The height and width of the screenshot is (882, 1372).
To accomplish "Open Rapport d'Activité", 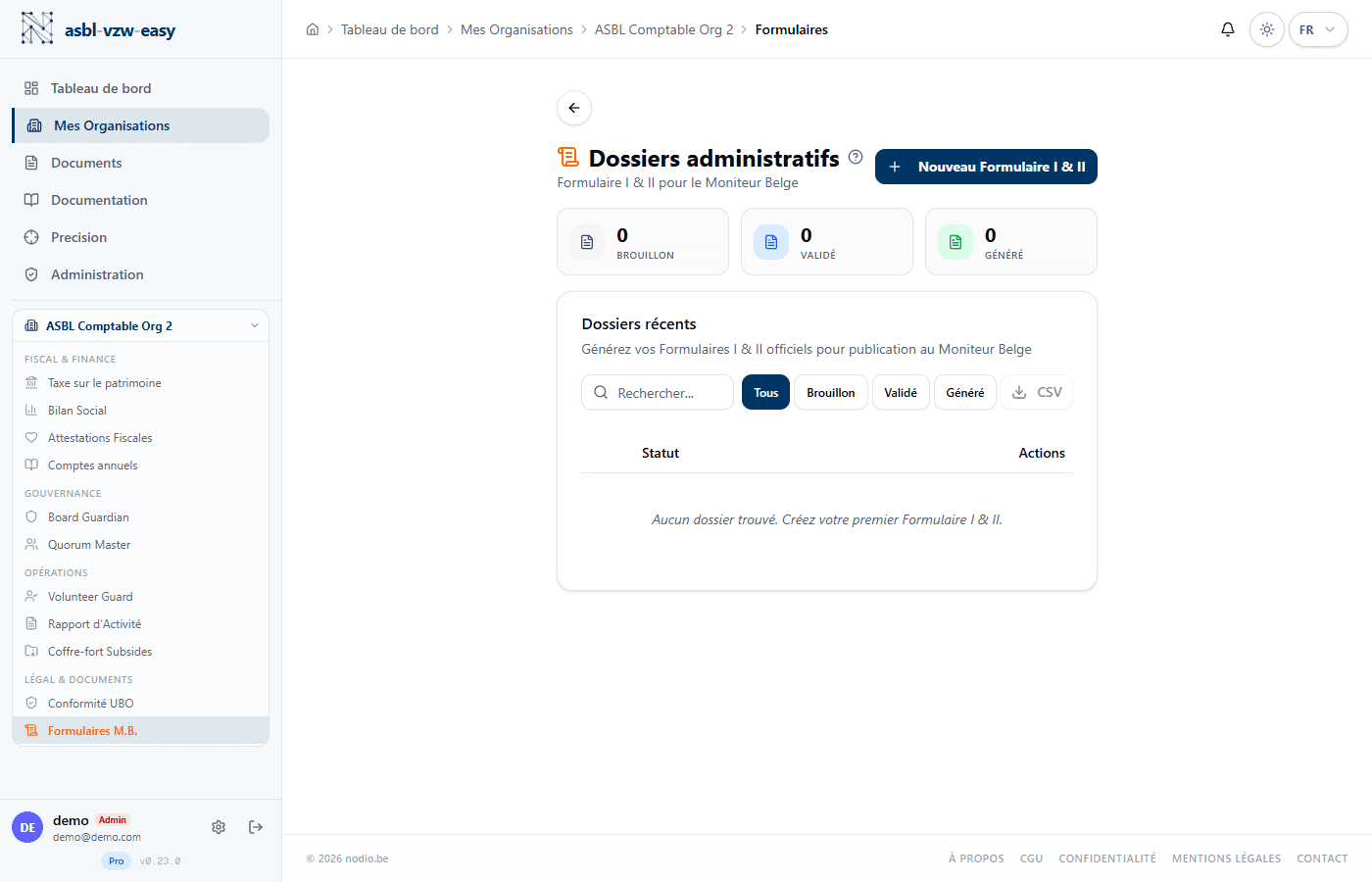I will (141, 624).
